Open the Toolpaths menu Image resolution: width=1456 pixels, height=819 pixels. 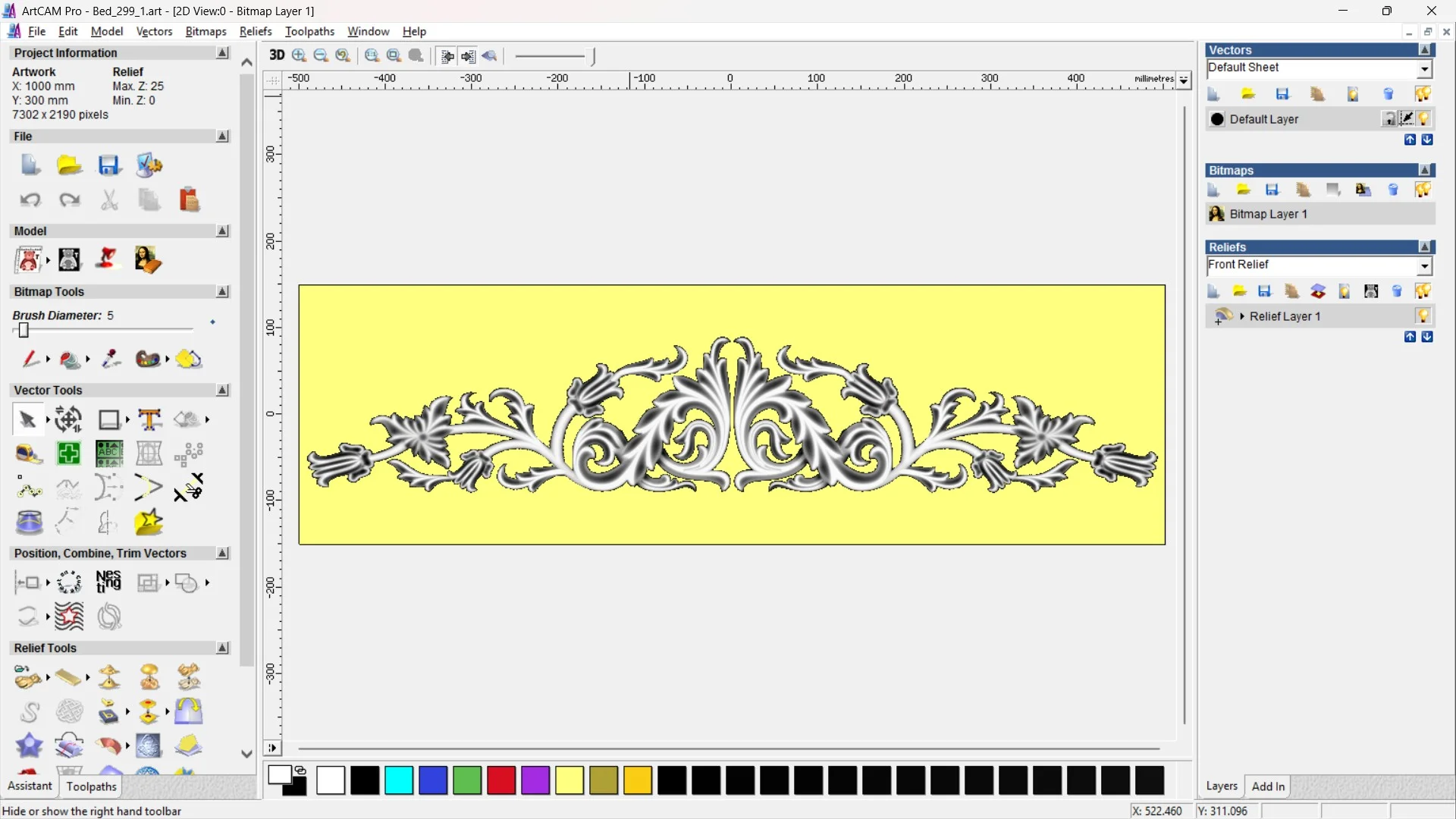click(309, 31)
